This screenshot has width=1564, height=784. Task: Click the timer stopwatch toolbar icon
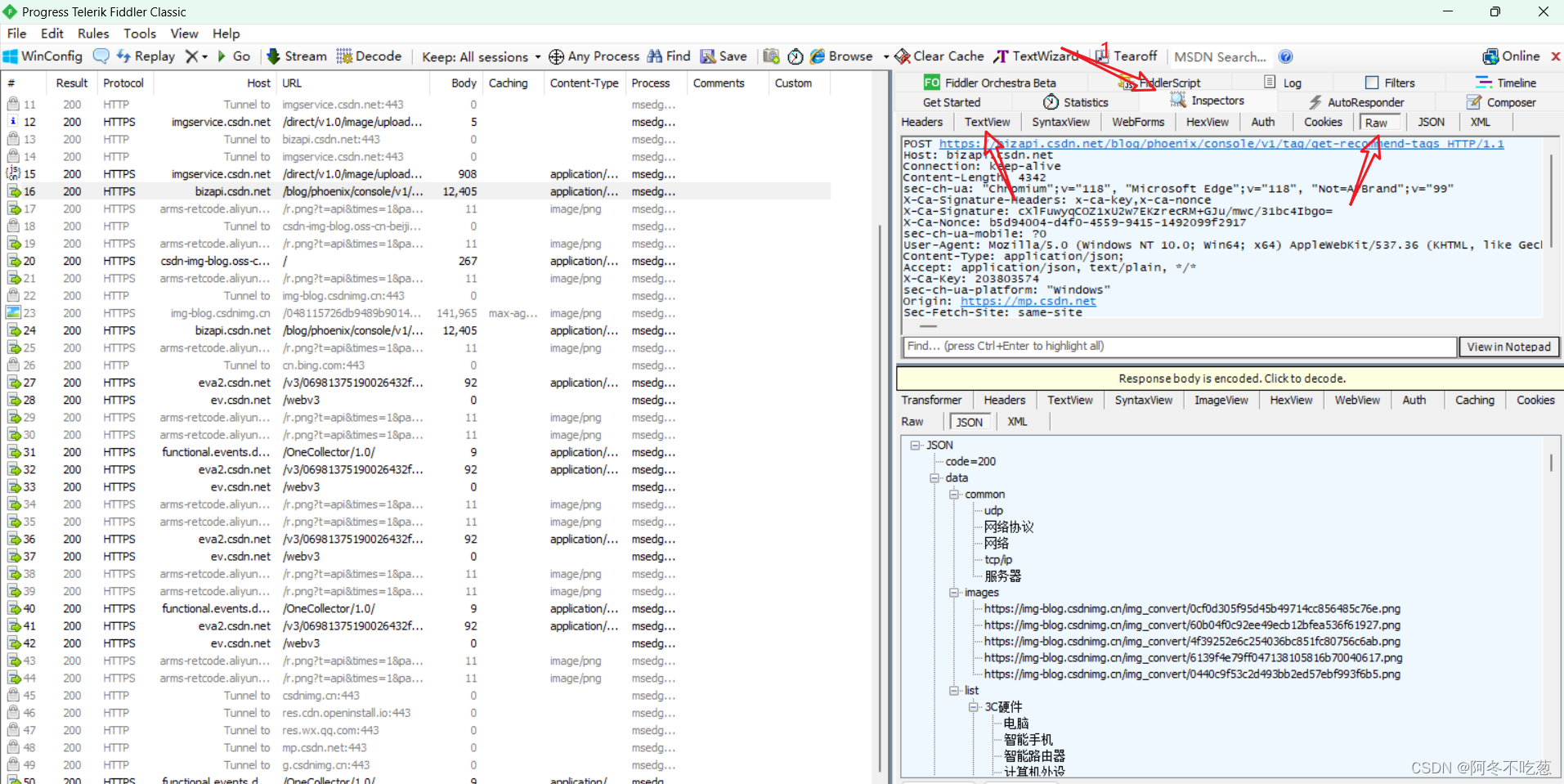coord(795,56)
